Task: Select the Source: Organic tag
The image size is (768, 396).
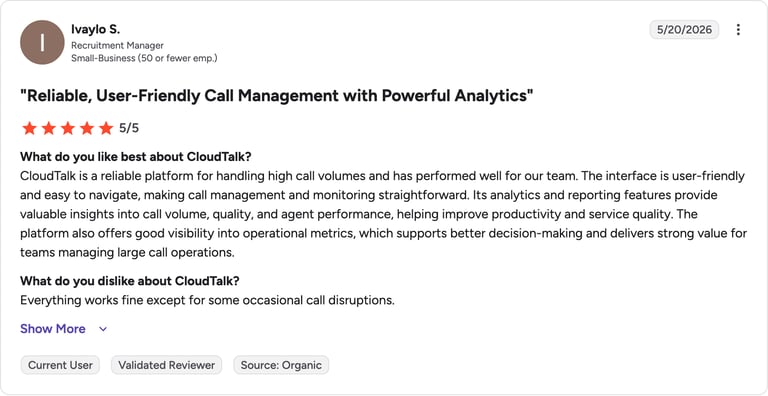Action: click(x=281, y=365)
